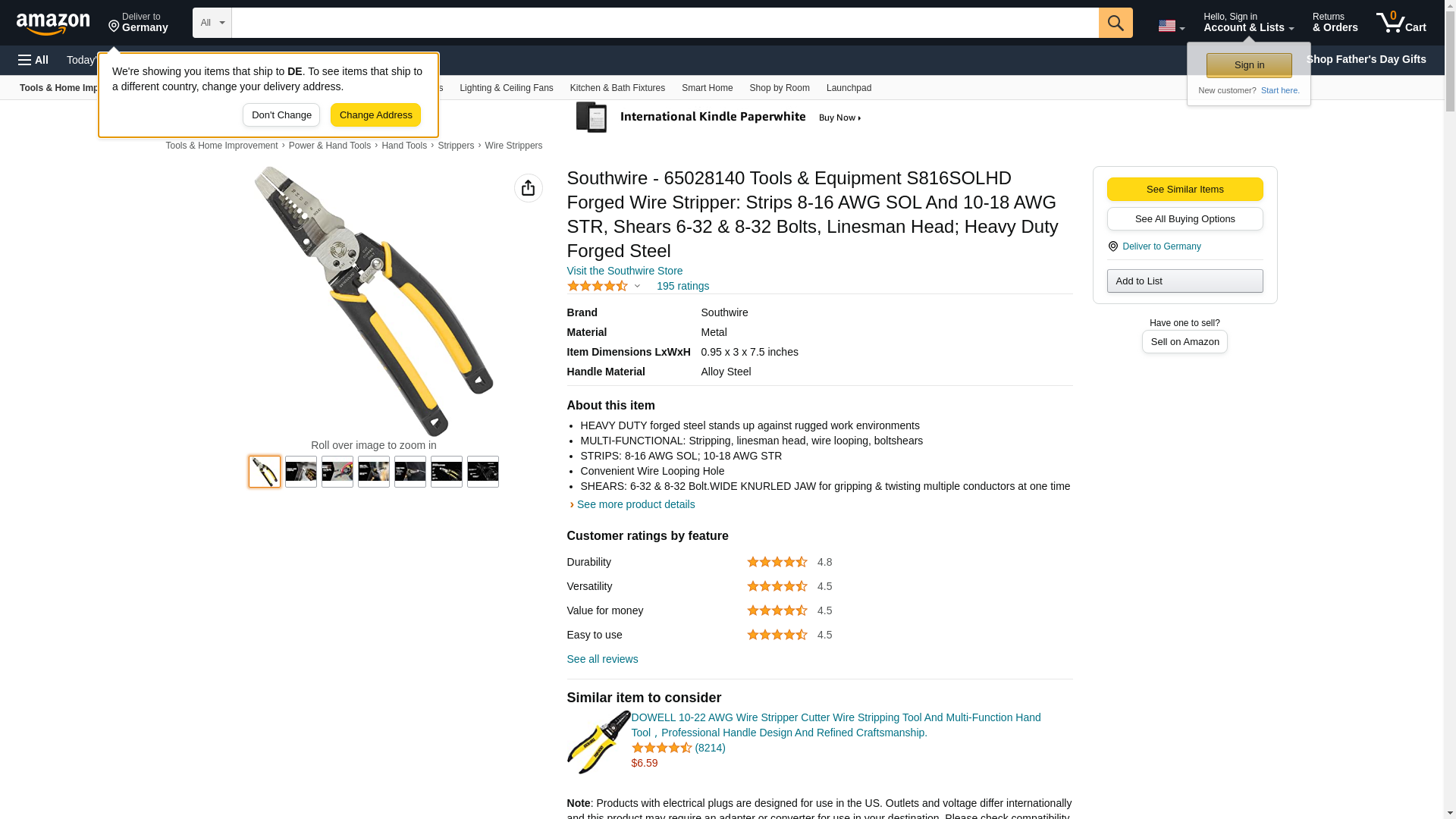Select the last product thumbnail
Screen dimensions: 1456x819
[483, 472]
